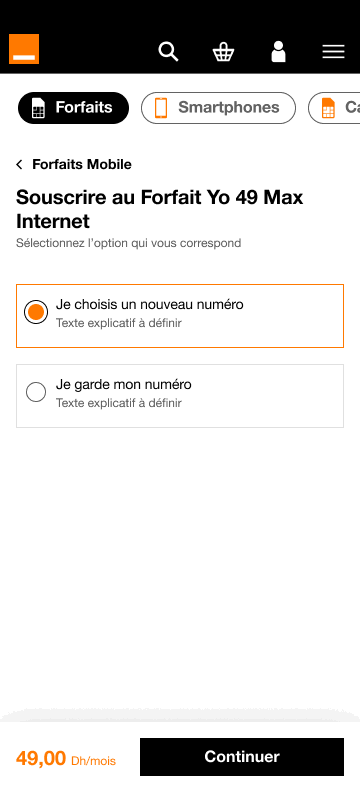Click the 49,00 Dh/mois price text
Viewport: 360px width, 800px height.
pos(66,759)
